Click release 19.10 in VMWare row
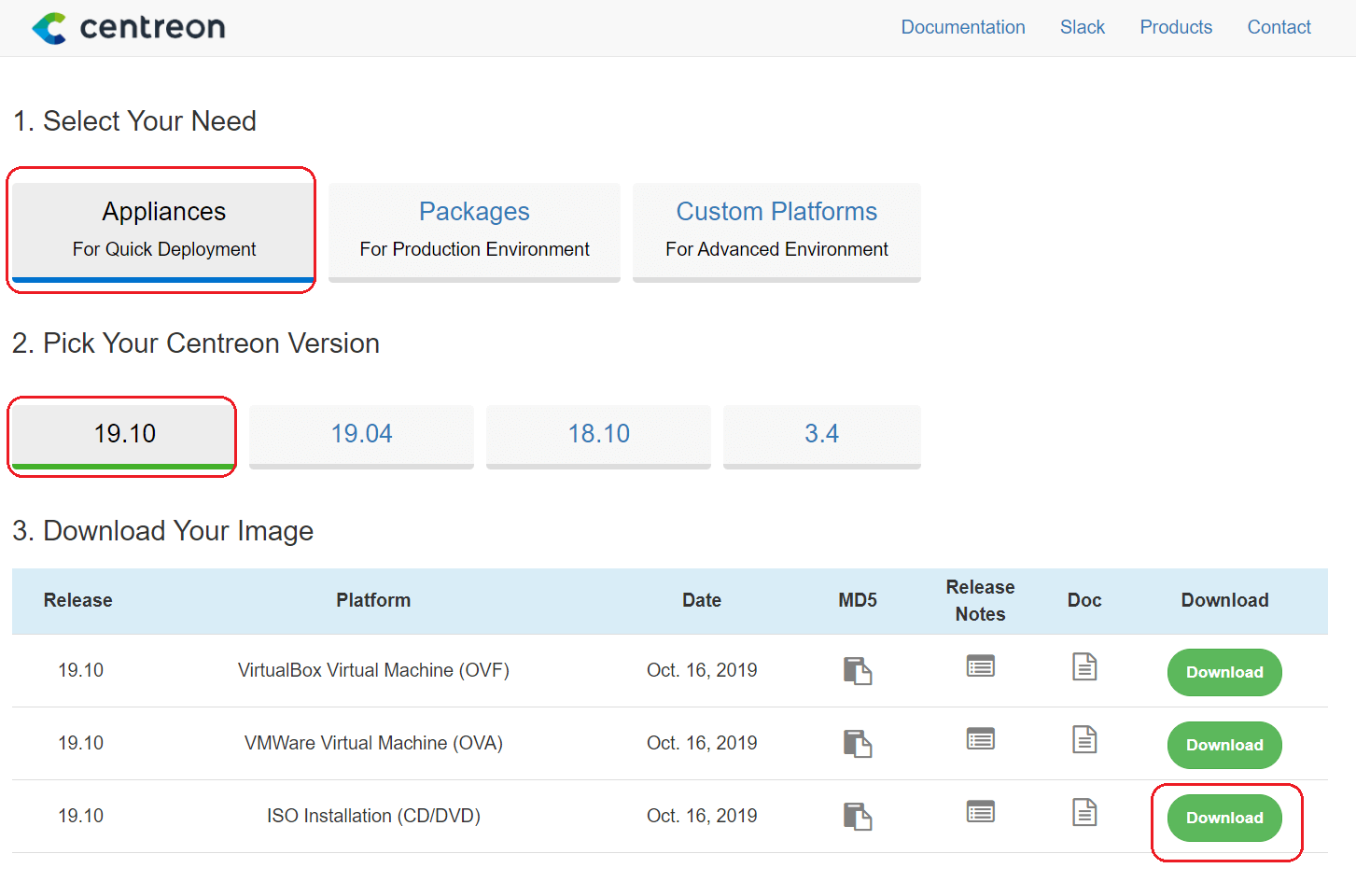 tap(80, 743)
